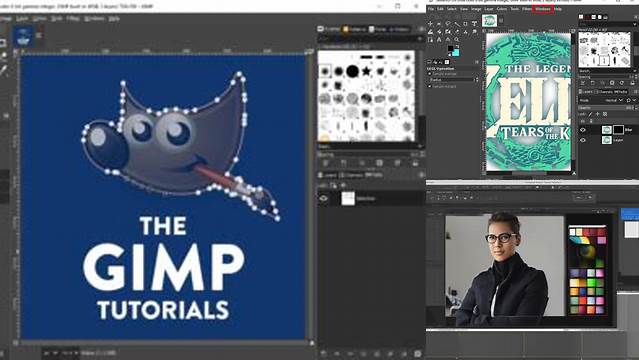Click the lock alpha checkerboard icon

[605, 114]
